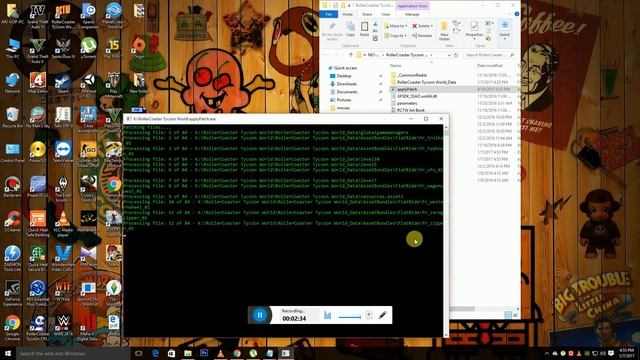Show hidden system tray icons
The height and width of the screenshot is (360, 640).
[547, 353]
